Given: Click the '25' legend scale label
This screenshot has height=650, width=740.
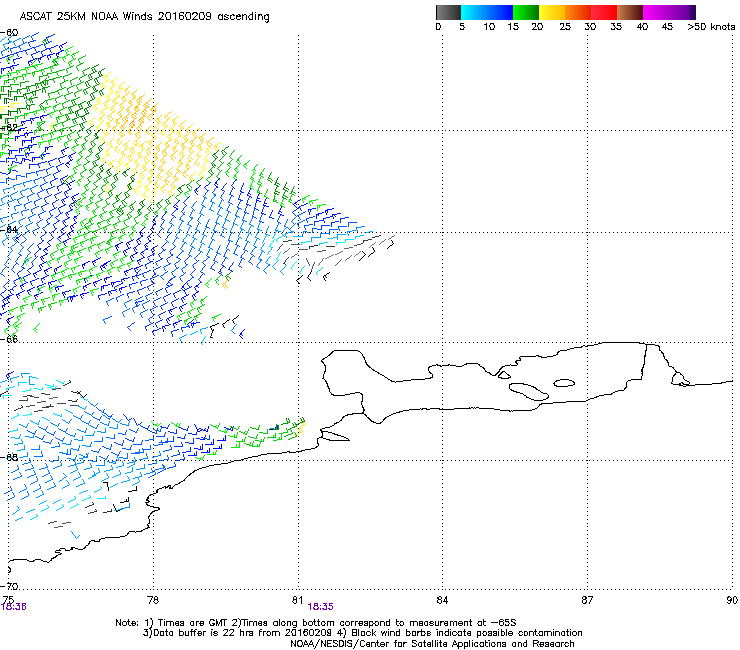Looking at the screenshot, I should coord(565,27).
